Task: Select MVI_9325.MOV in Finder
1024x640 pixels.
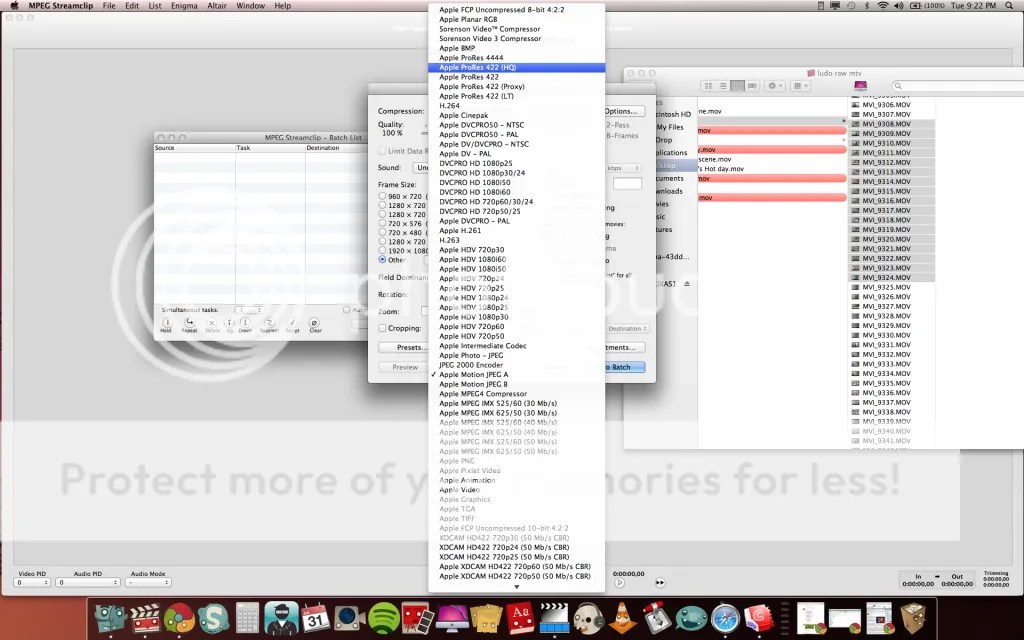Action: pos(886,287)
